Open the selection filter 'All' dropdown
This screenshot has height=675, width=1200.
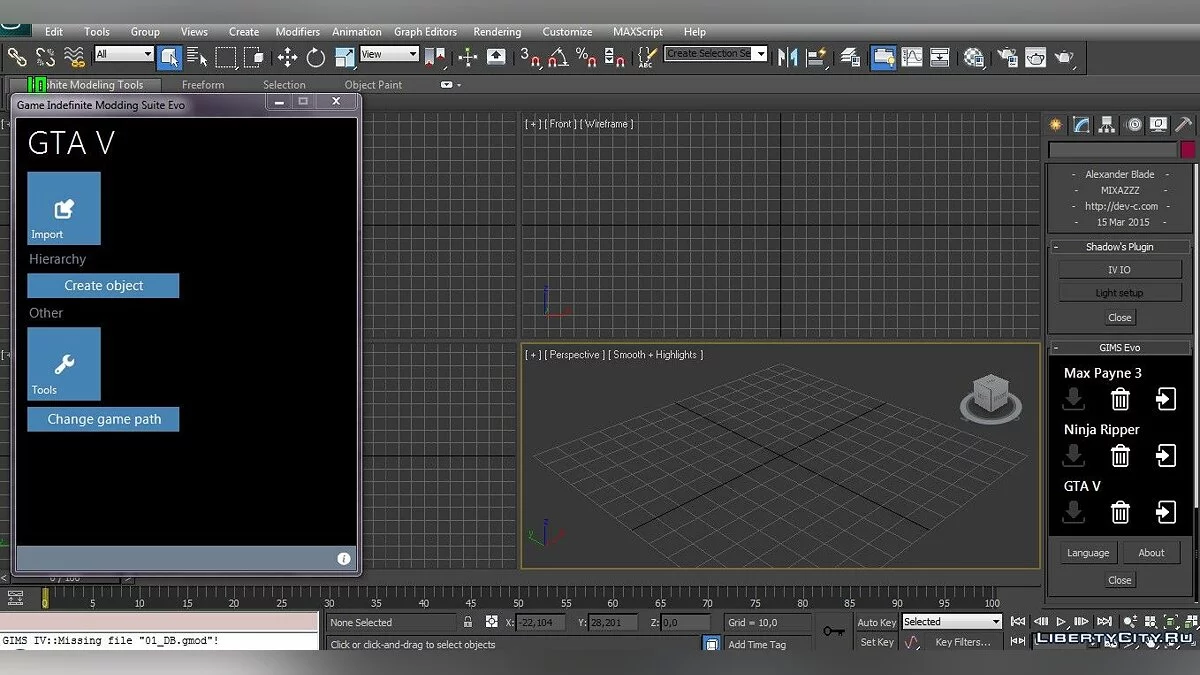tap(124, 54)
